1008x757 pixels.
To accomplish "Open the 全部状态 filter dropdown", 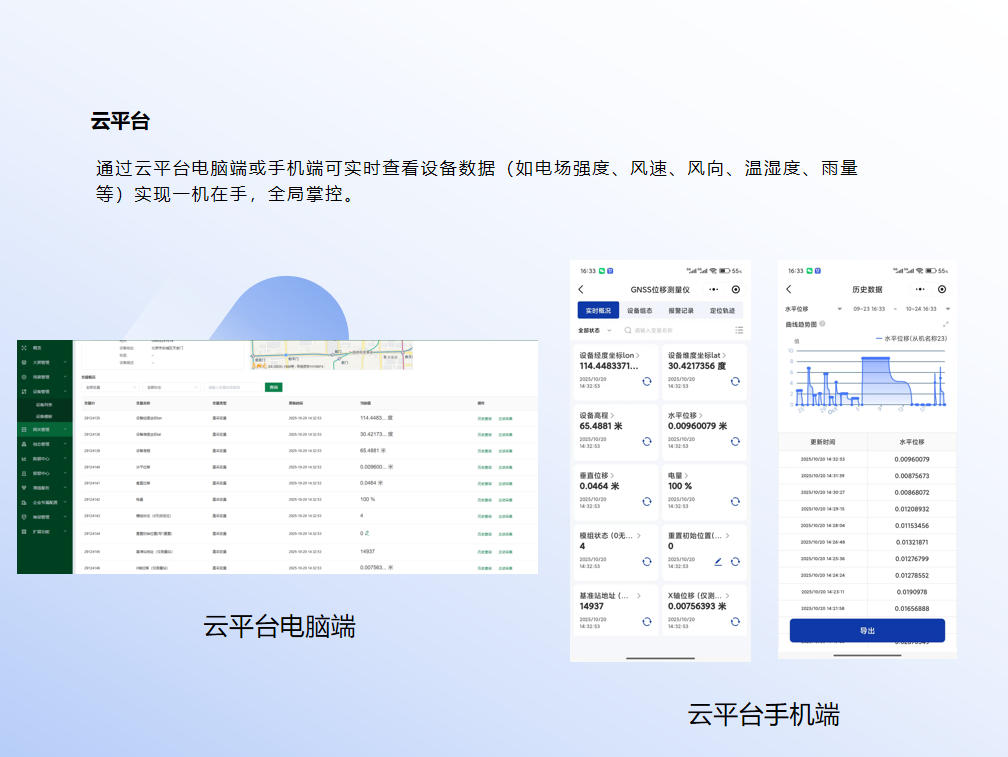I will pyautogui.click(x=594, y=330).
